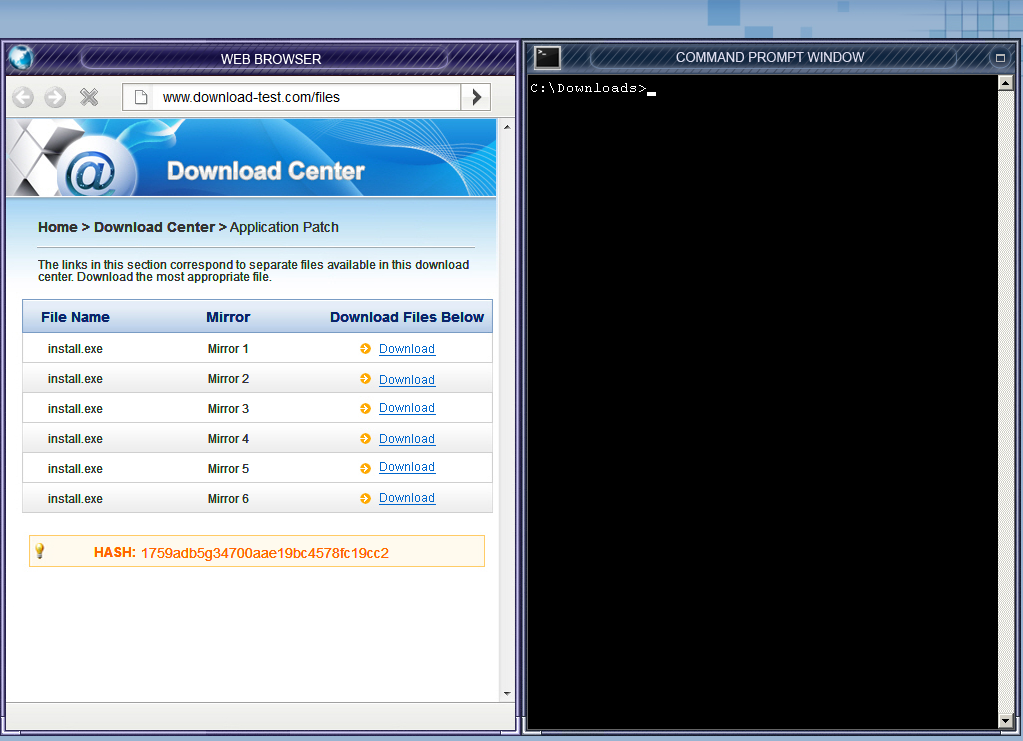
Task: Click browser scrollbar down arrow
Action: tap(506, 693)
